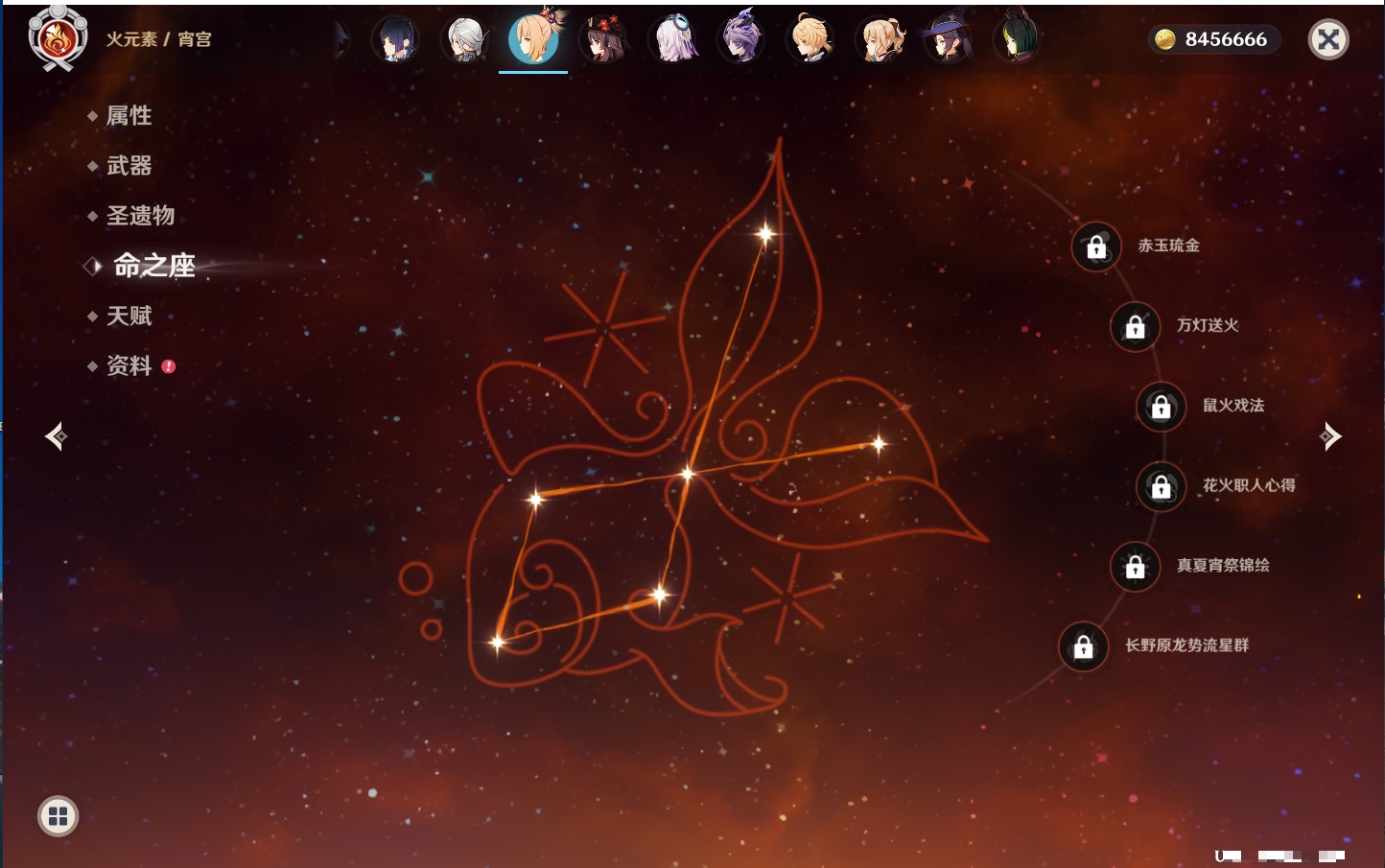Image resolution: width=1385 pixels, height=868 pixels.
Task: Select the green-haired character avatar
Action: [1017, 40]
